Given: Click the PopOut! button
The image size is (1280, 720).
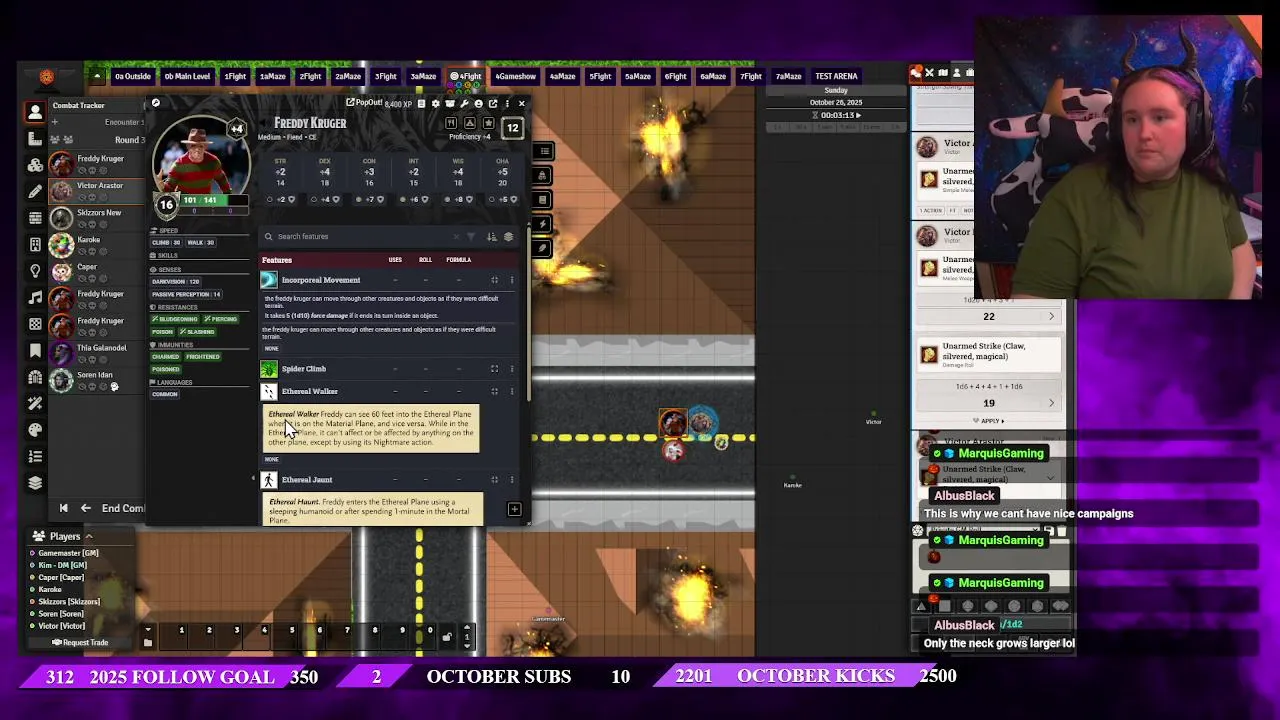Looking at the screenshot, I should (365, 103).
